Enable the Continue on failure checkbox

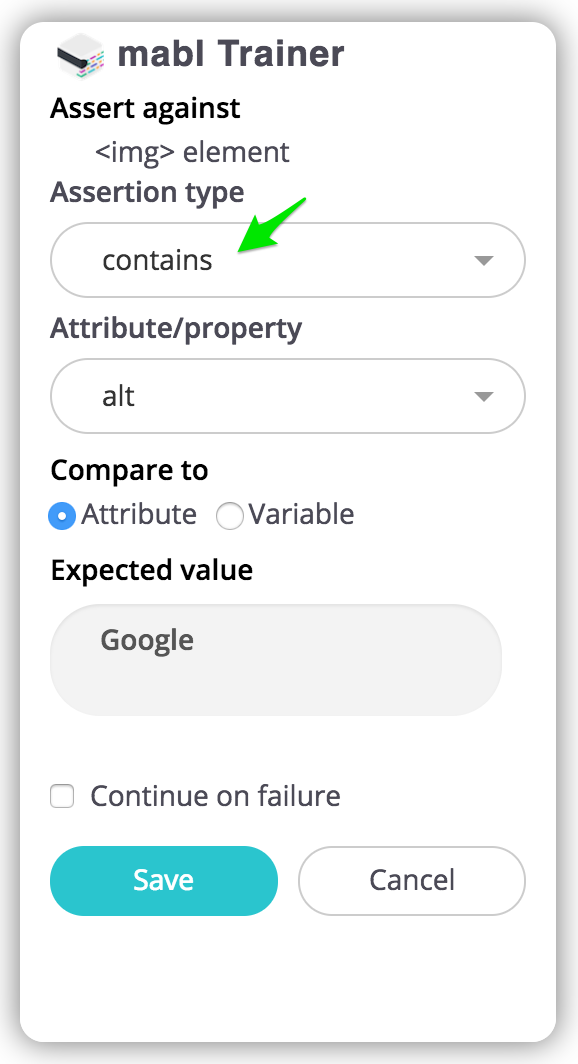pos(62,796)
